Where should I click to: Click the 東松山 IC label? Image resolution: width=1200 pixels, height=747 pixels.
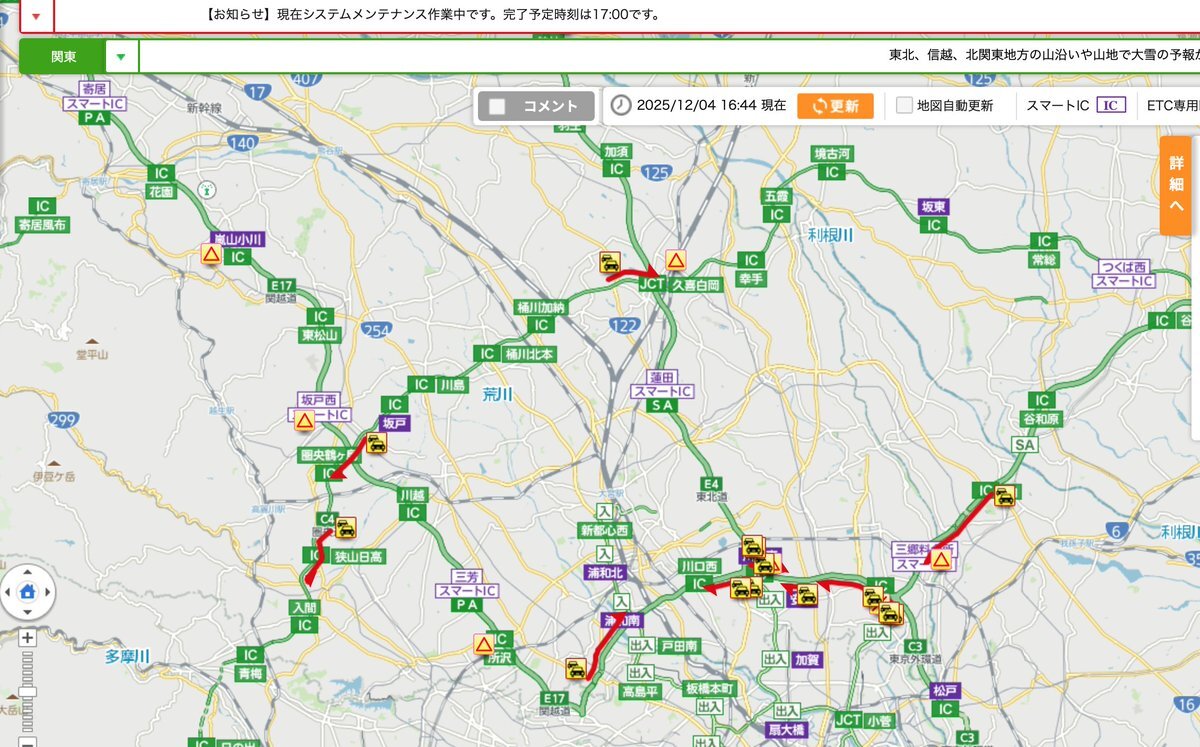320,335
